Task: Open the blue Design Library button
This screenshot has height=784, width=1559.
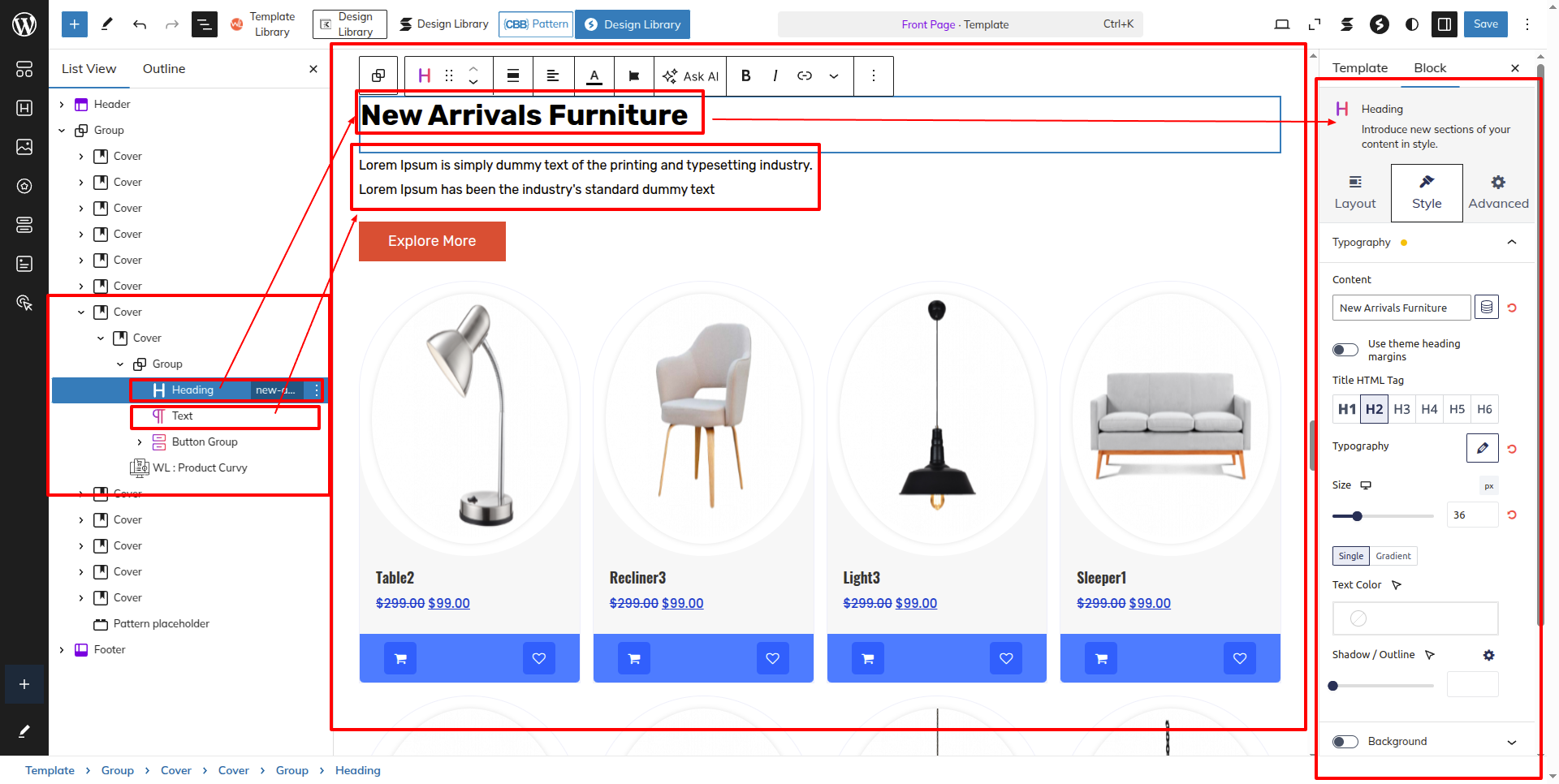Action: (633, 24)
